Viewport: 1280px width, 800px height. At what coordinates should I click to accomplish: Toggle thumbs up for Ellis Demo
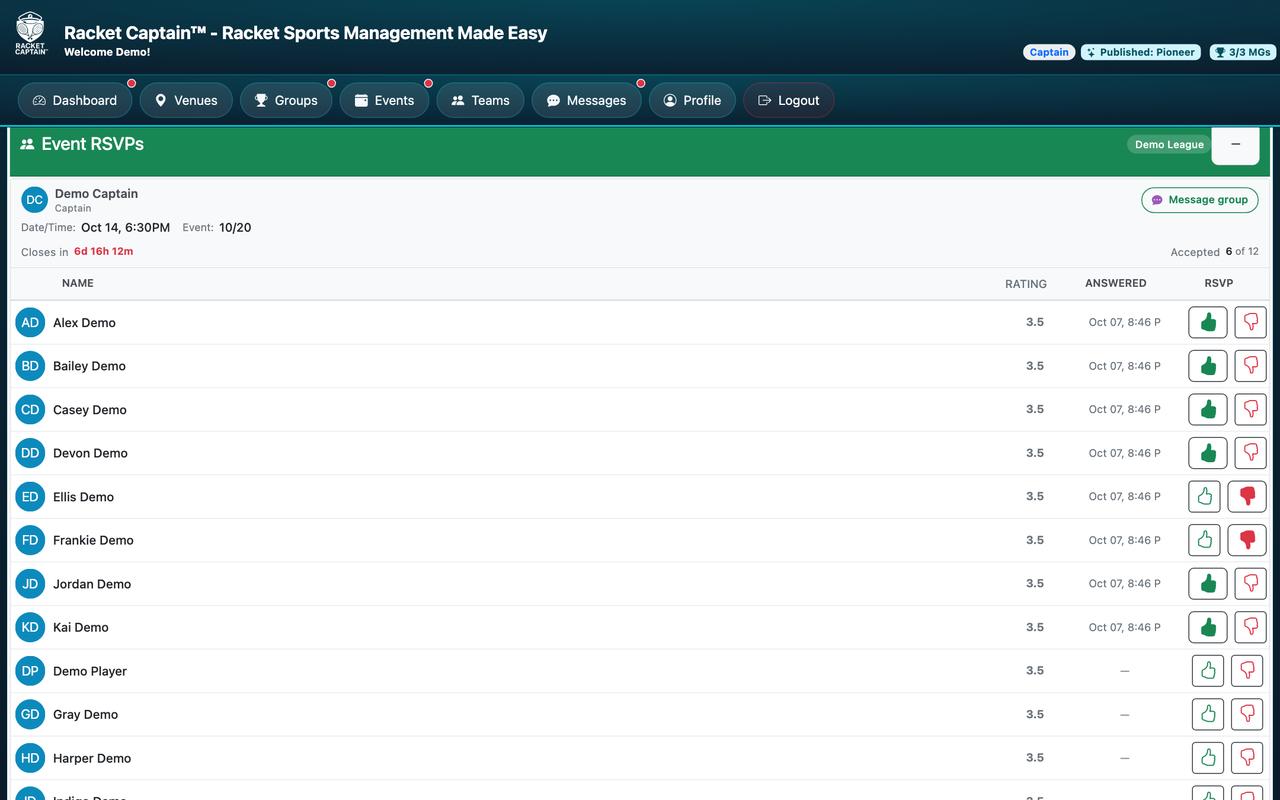[1205, 496]
